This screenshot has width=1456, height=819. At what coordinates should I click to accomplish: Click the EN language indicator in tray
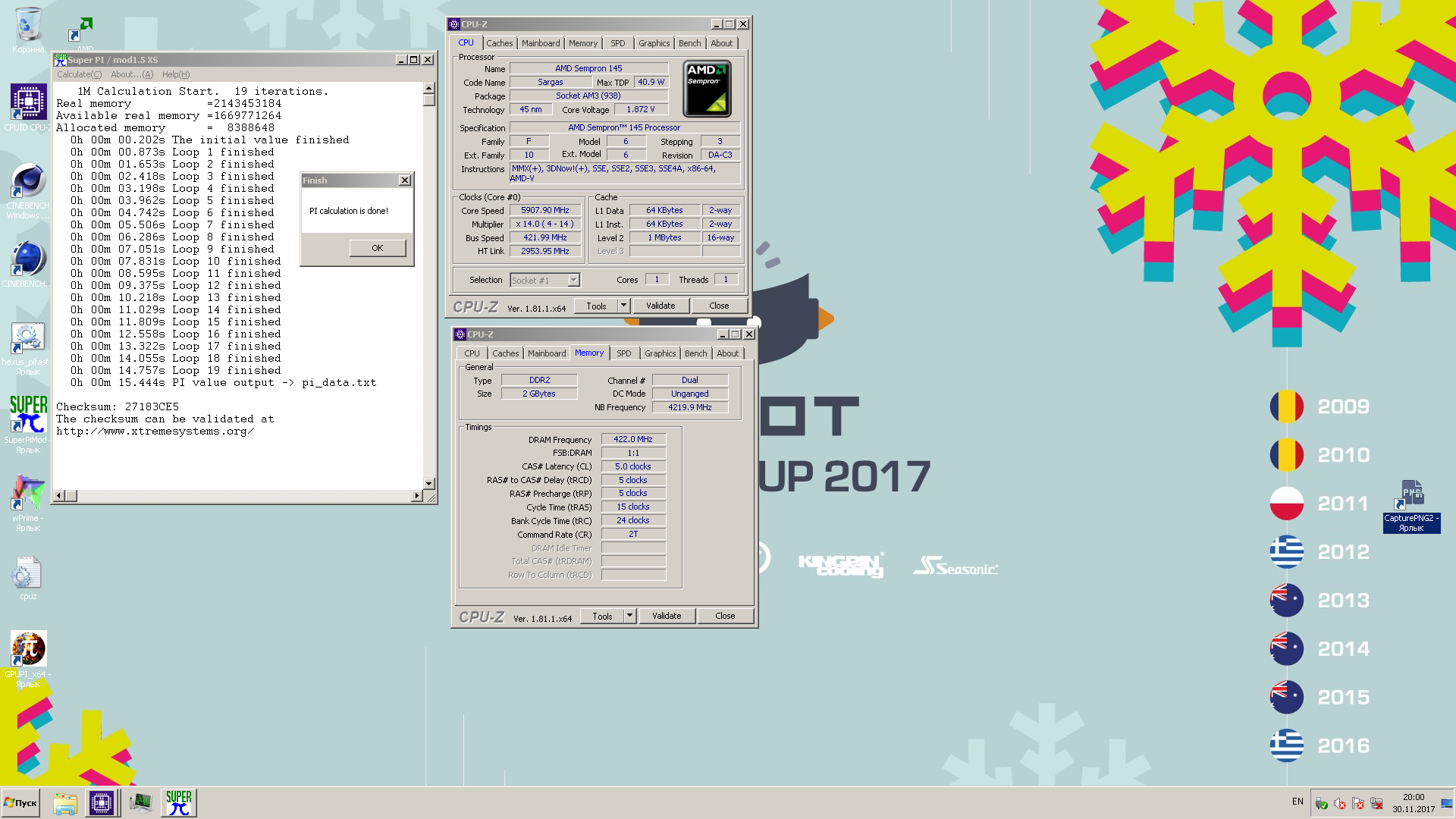coord(1298,802)
